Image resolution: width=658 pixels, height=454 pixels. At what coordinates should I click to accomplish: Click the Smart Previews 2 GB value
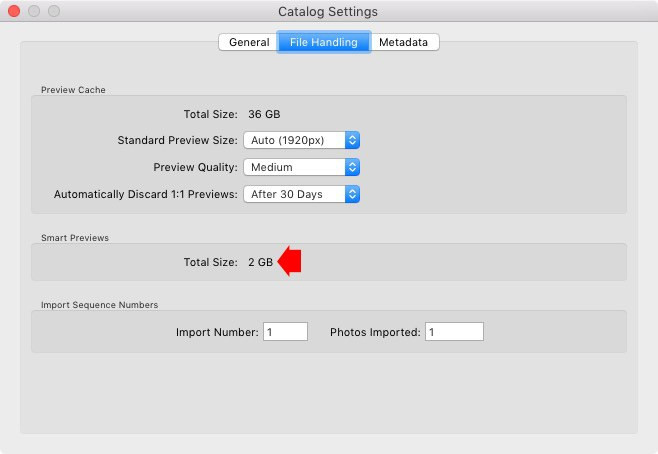(260, 262)
